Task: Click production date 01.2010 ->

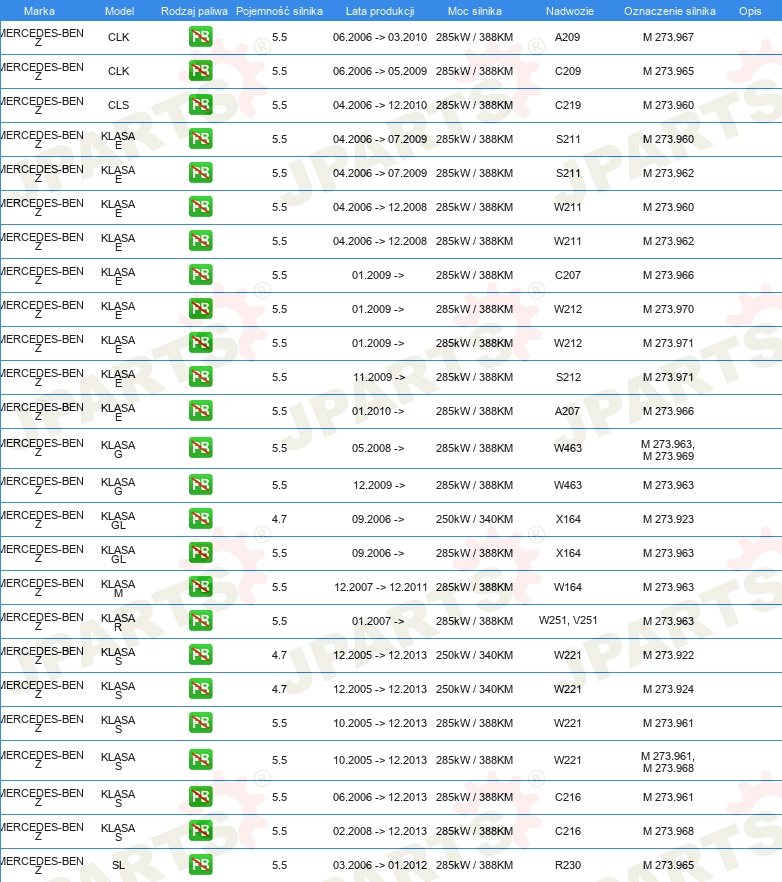Action: tap(378, 411)
